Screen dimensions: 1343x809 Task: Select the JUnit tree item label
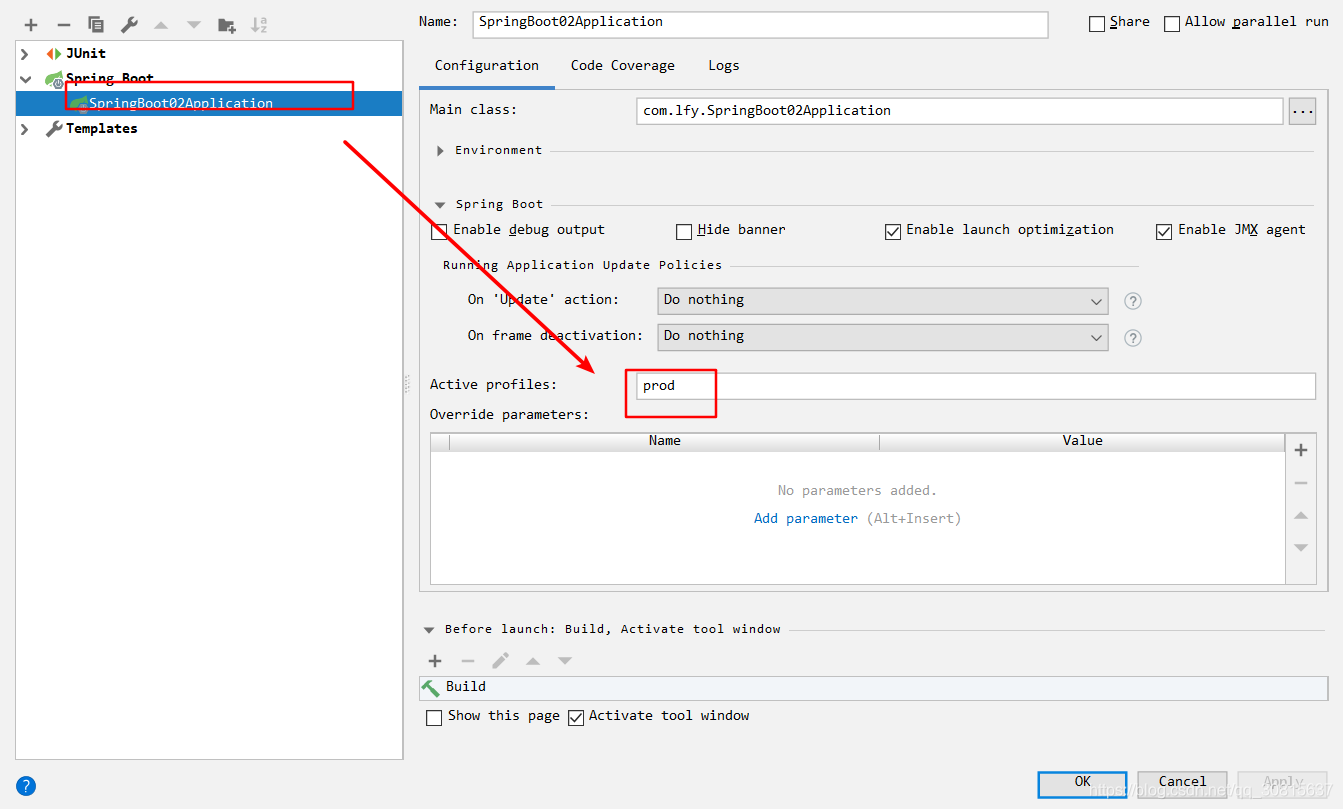point(86,54)
